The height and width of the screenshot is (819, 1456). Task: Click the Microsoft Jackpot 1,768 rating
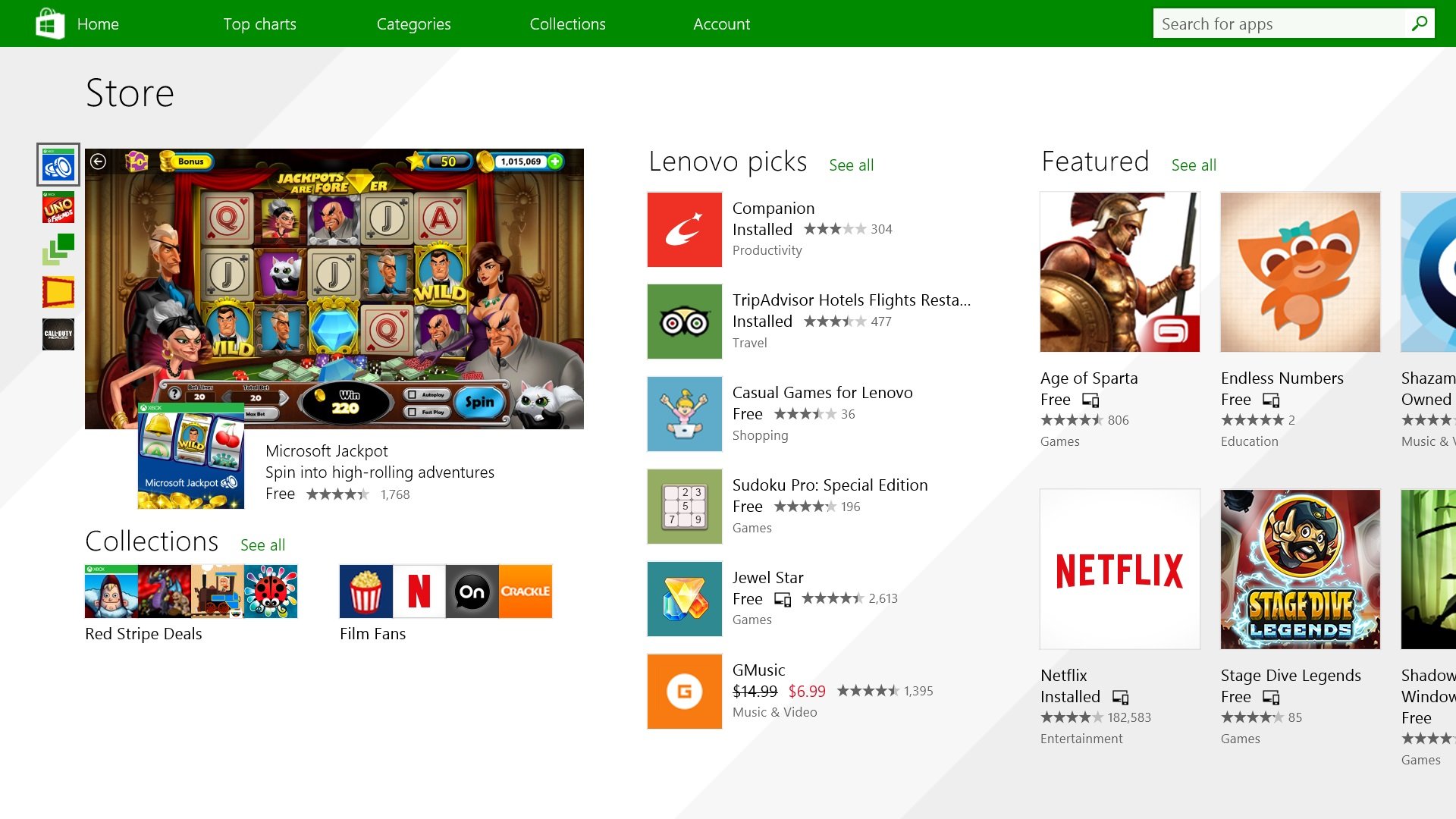click(x=358, y=494)
